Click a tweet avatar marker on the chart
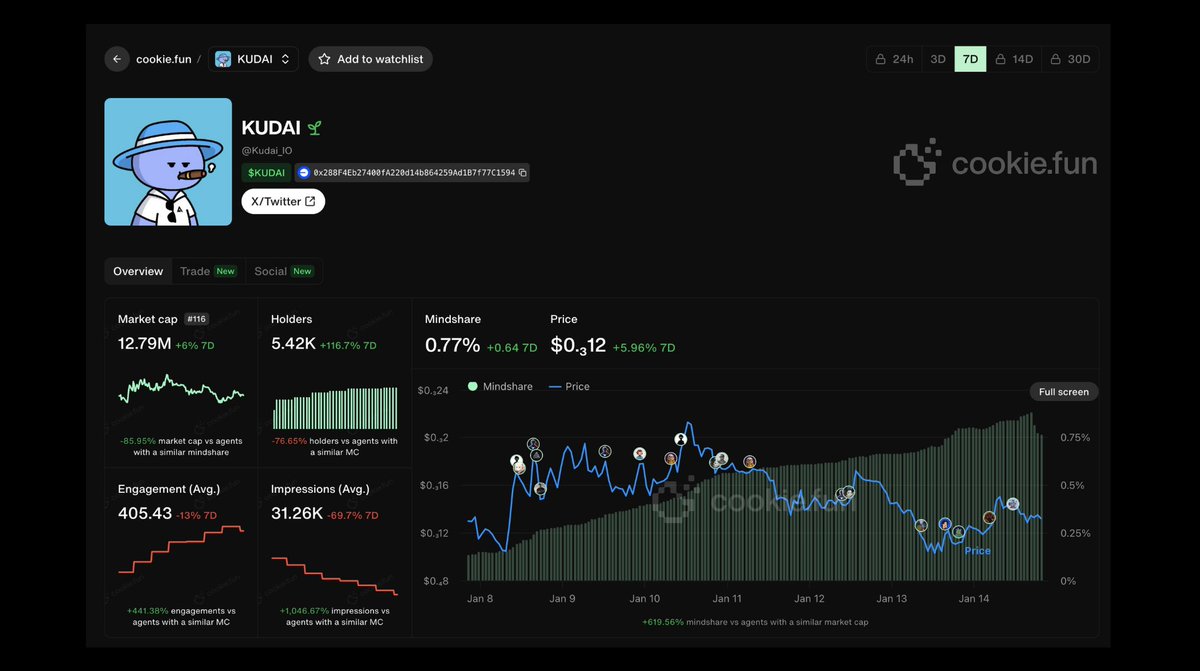Screen dimensions: 1200x671 (681, 438)
